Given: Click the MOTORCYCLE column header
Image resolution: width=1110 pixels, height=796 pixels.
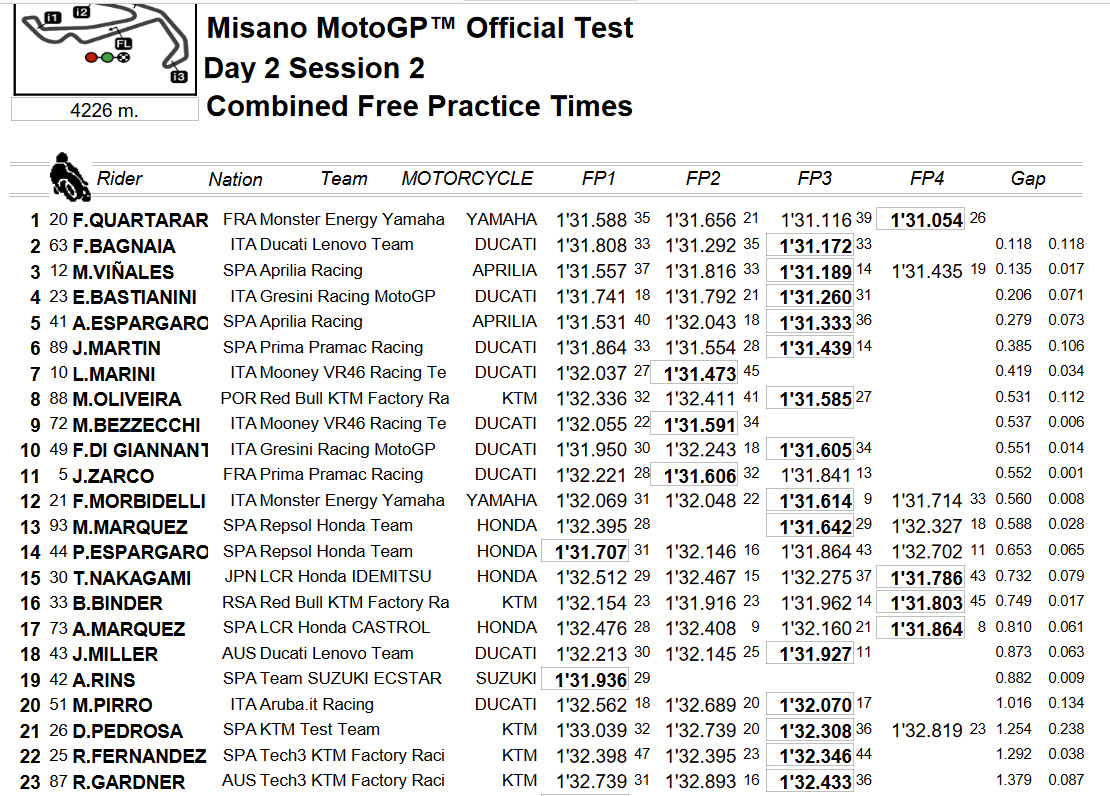Looking at the screenshot, I should point(467,178).
